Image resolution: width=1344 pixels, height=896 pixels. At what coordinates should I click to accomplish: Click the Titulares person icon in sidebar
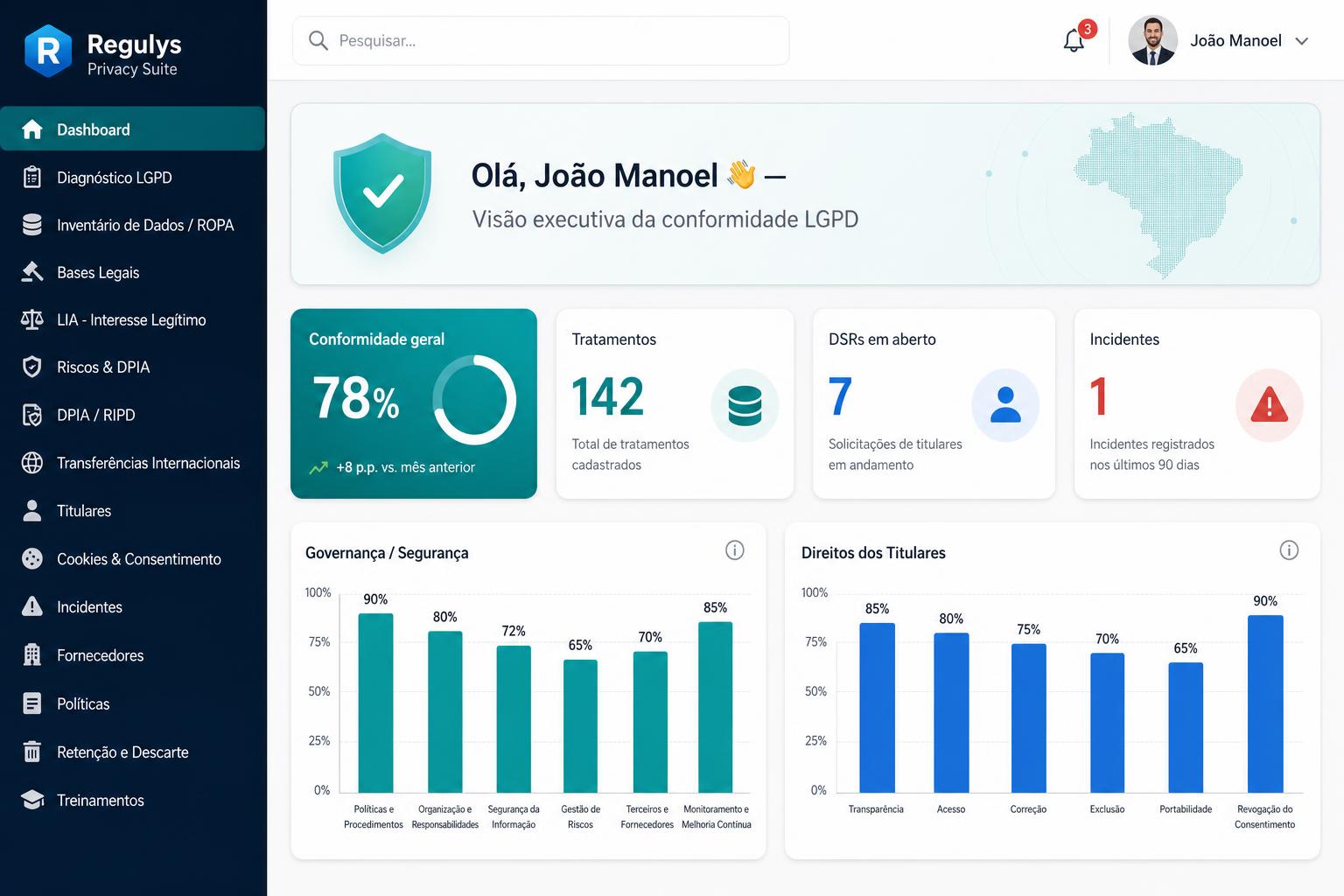[x=32, y=510]
